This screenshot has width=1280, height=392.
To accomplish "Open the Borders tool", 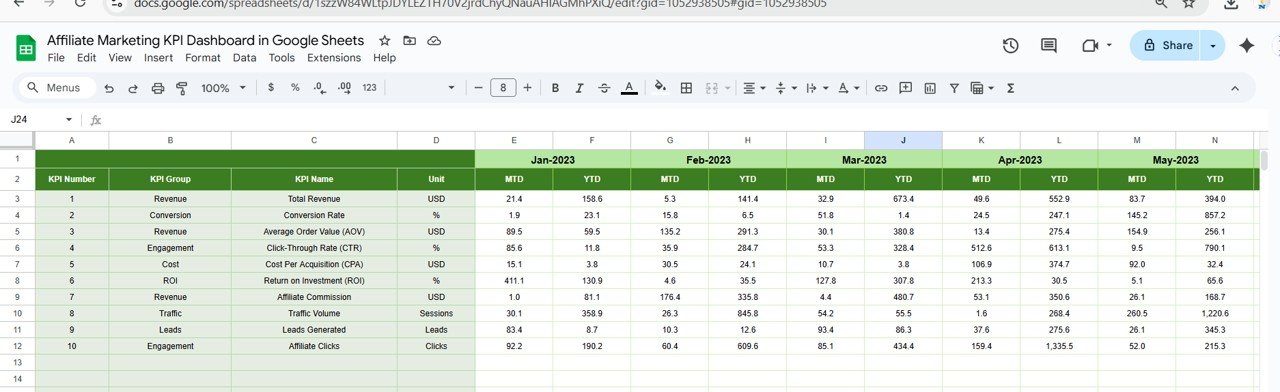I will pos(686,88).
